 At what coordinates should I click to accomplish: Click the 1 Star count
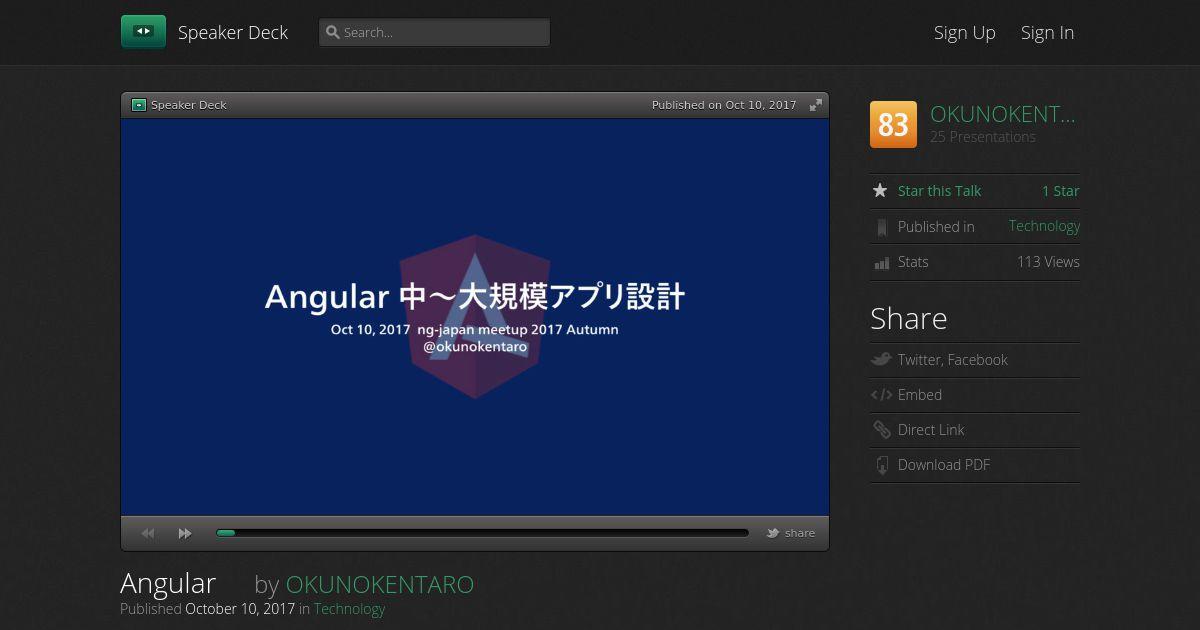[1060, 191]
